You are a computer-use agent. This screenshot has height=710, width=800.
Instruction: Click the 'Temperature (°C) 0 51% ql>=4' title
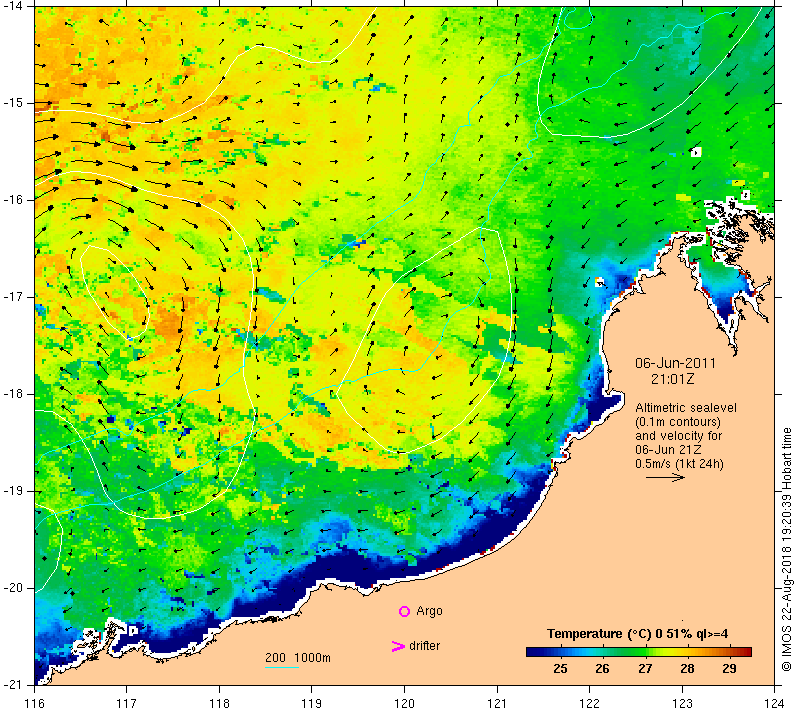coord(637,634)
